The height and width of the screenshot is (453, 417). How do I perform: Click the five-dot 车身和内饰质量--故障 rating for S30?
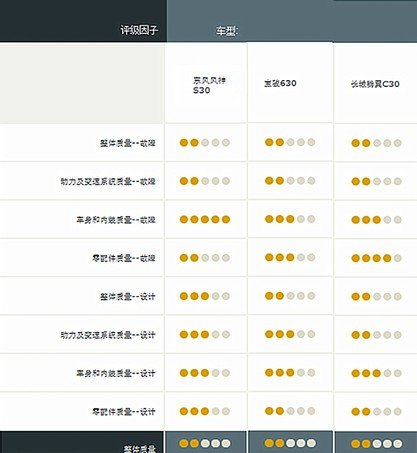[205, 219]
